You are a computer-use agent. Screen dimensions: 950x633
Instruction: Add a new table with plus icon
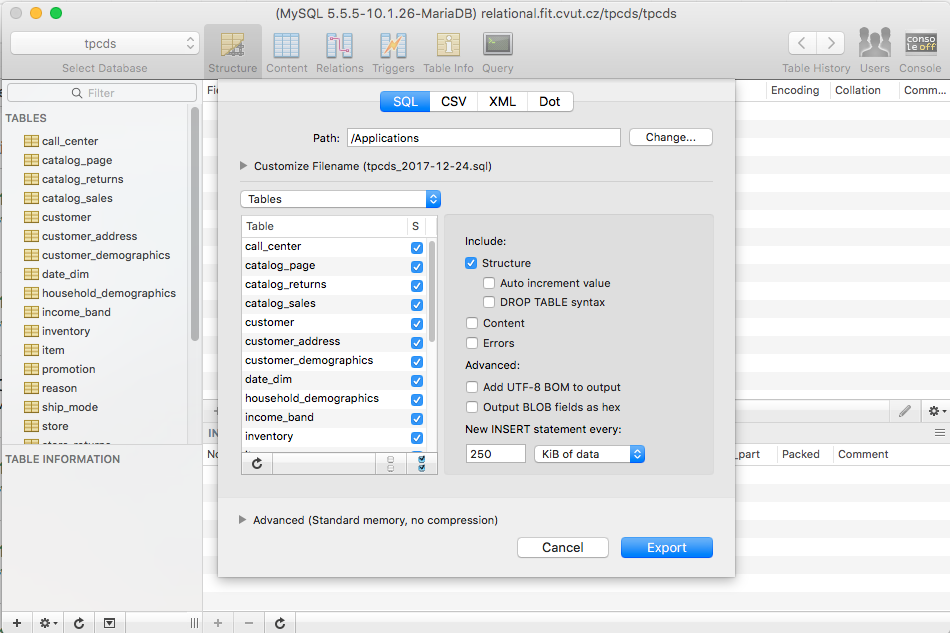point(17,623)
